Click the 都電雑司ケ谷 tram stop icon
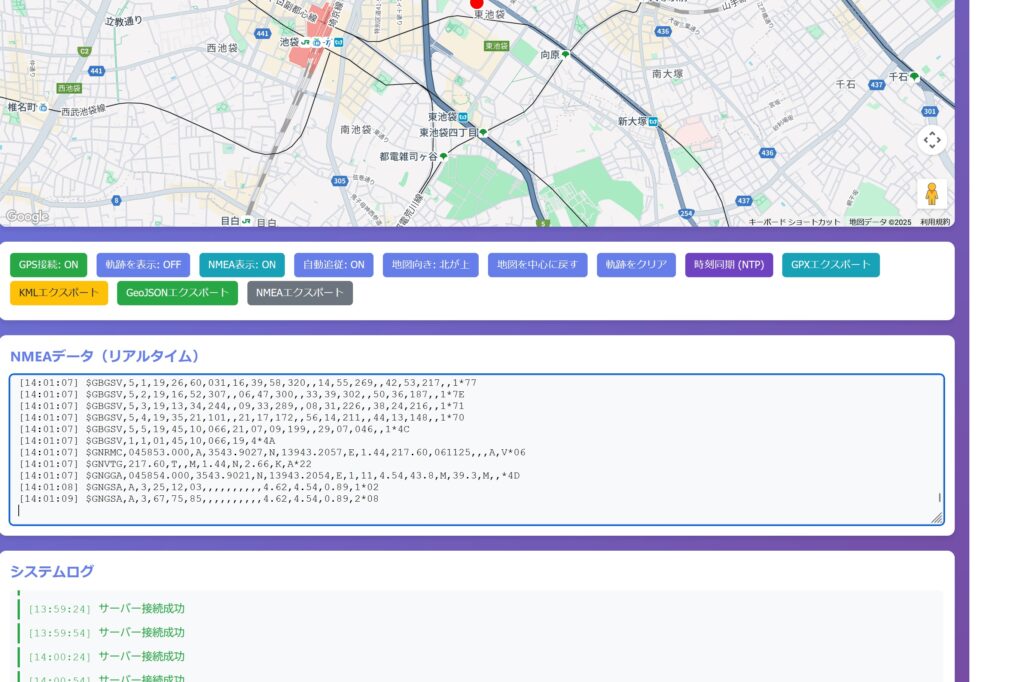Viewport: 1024px width, 682px height. [x=443, y=157]
